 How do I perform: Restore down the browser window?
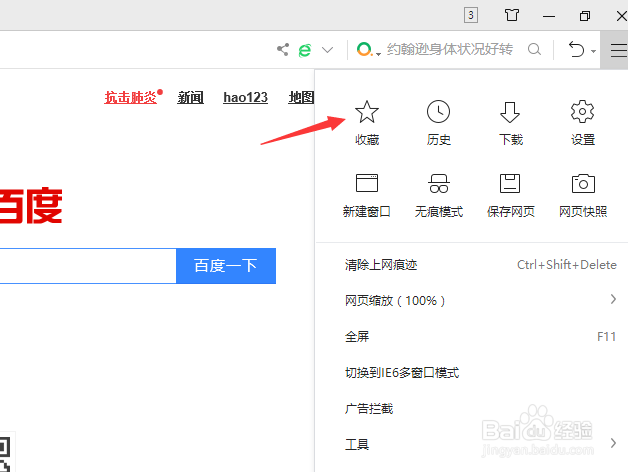coord(585,16)
